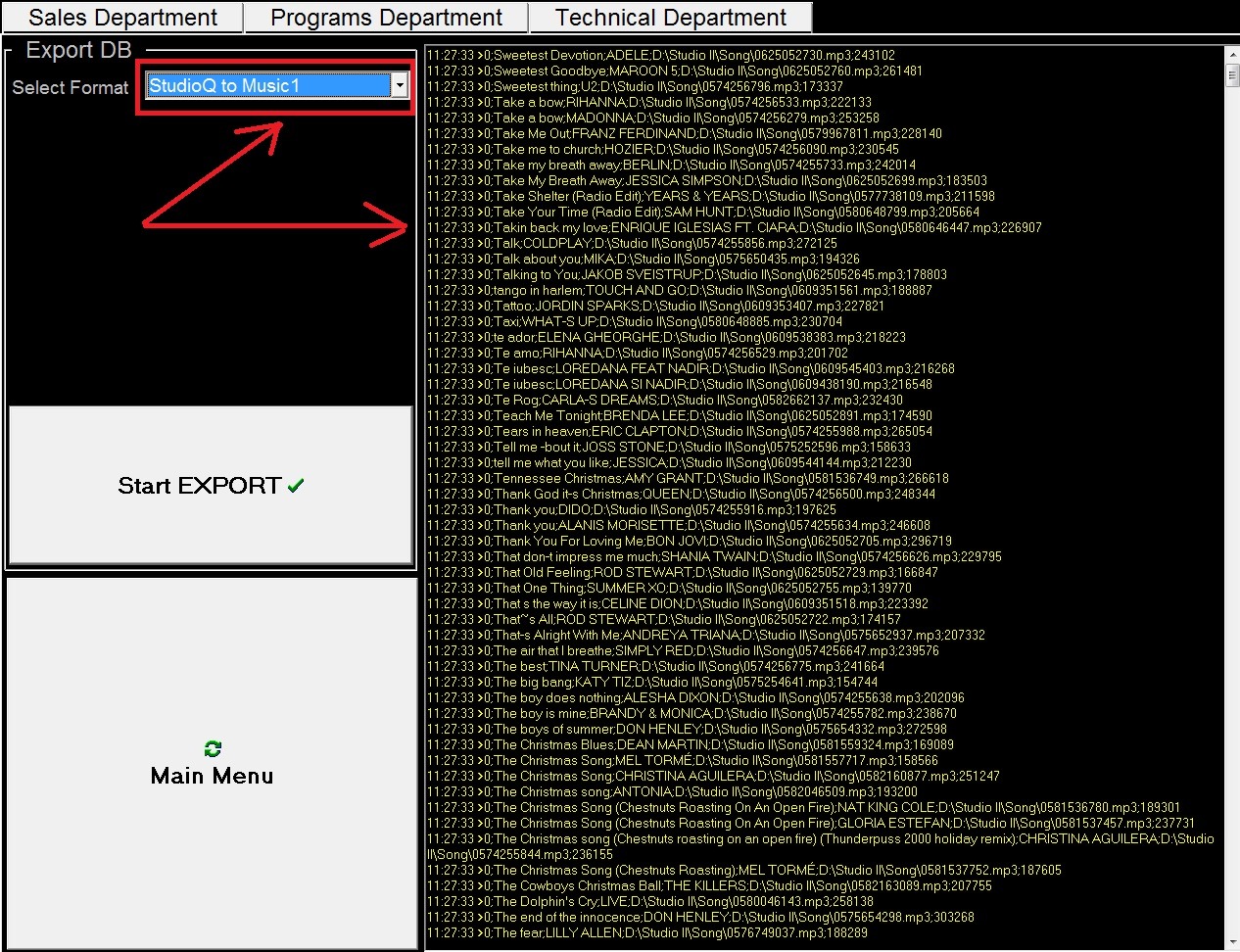Click the Take a bow MADONNA log entry
Screen dimensions: 1240x952
(x=652, y=118)
